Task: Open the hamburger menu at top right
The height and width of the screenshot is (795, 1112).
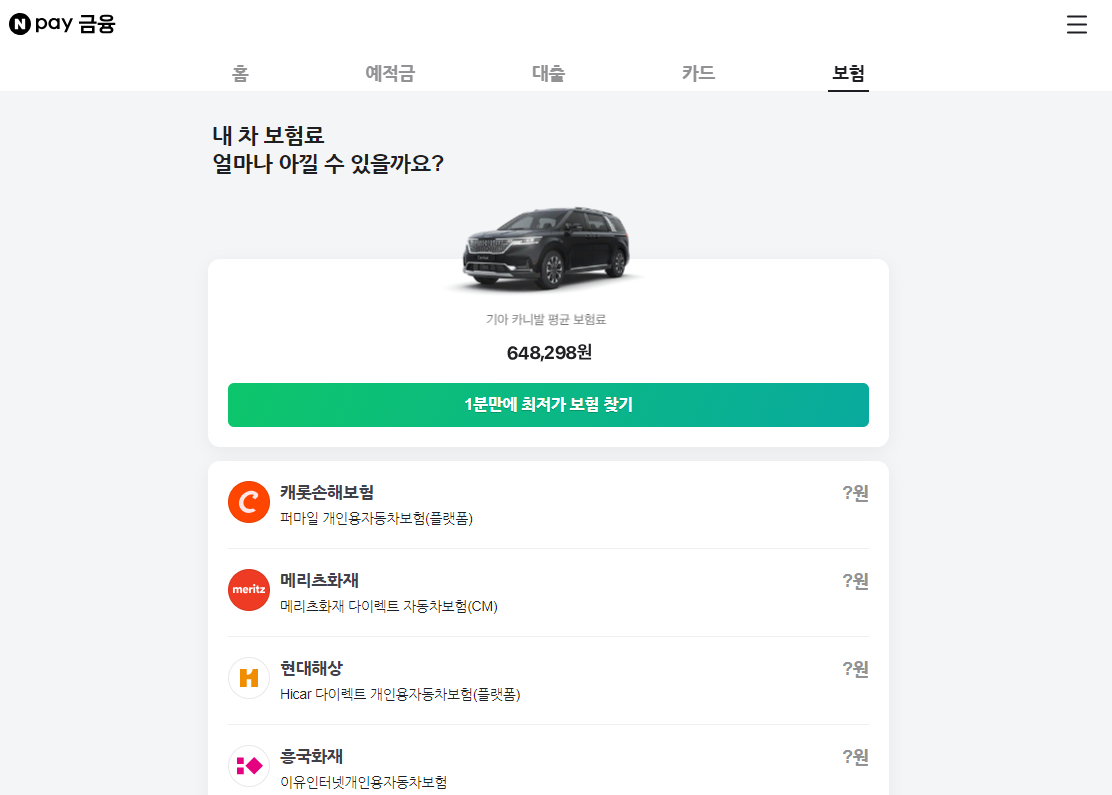Action: pyautogui.click(x=1077, y=25)
